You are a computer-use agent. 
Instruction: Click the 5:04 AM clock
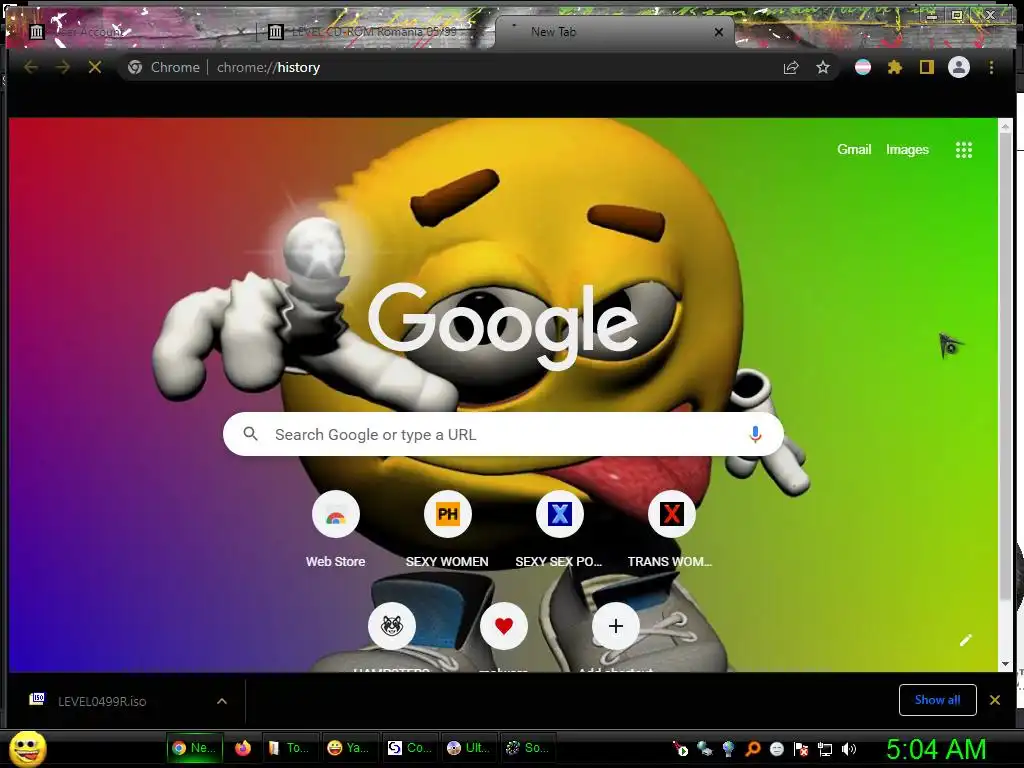click(936, 749)
